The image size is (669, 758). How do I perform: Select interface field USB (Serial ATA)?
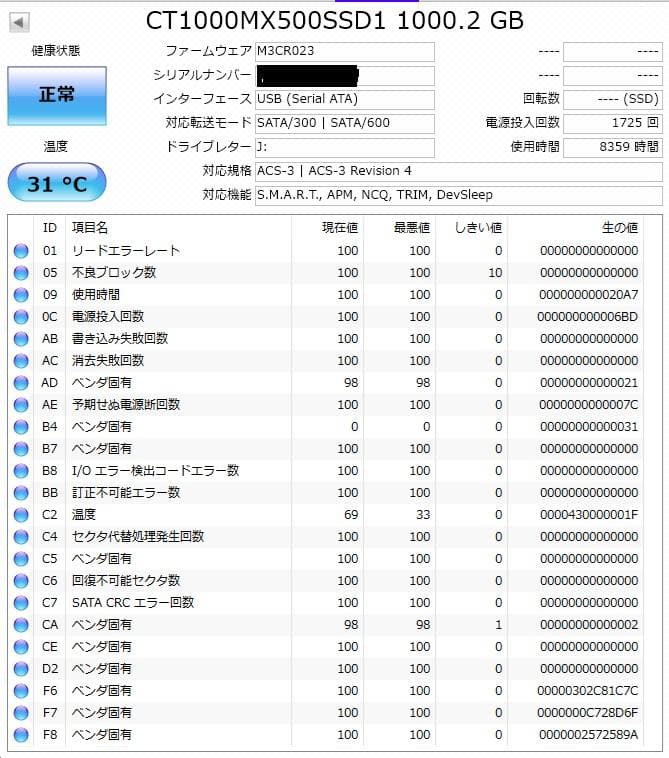tap(345, 100)
